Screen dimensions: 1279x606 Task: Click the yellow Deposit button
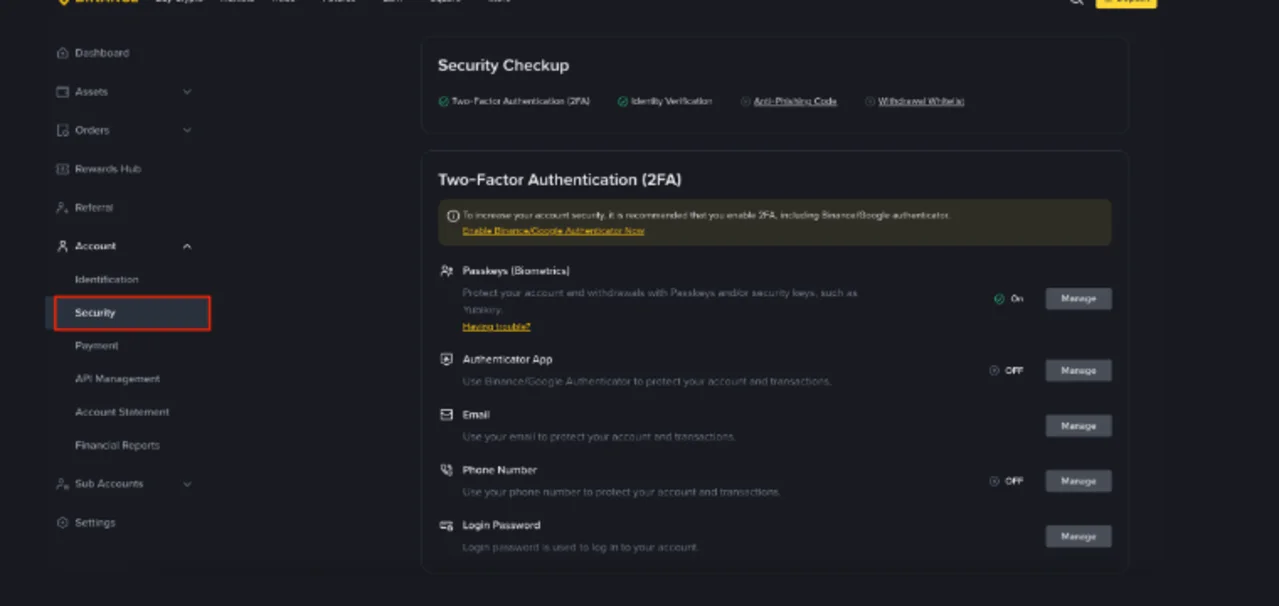(1126, 2)
